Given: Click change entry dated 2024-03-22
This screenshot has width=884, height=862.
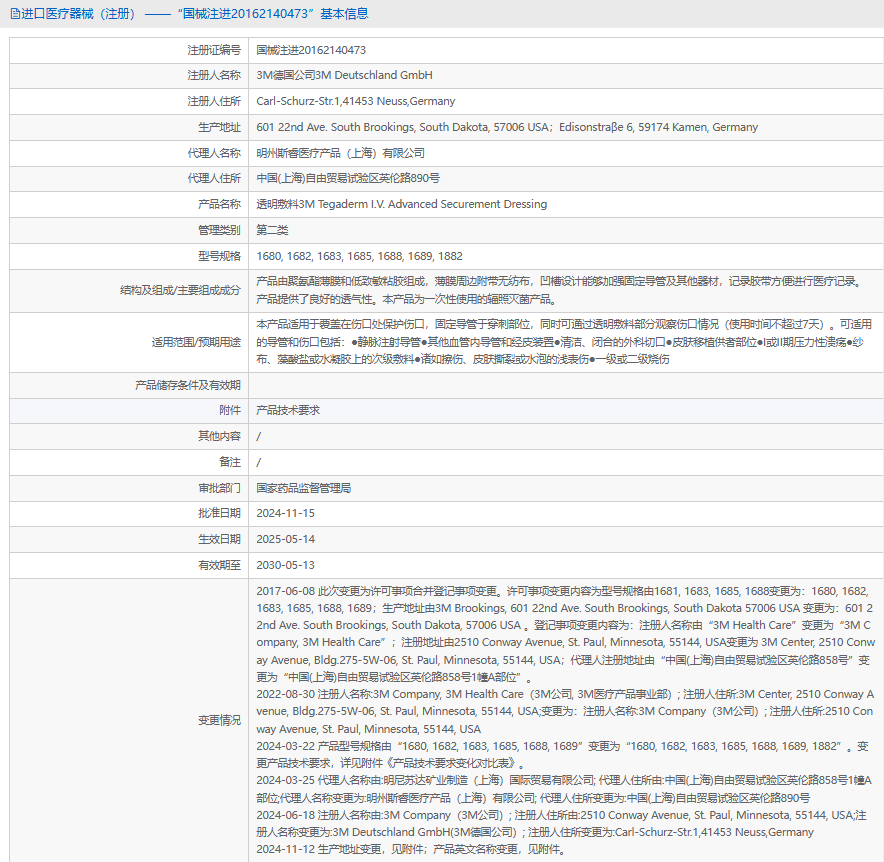Looking at the screenshot, I should point(562,754).
